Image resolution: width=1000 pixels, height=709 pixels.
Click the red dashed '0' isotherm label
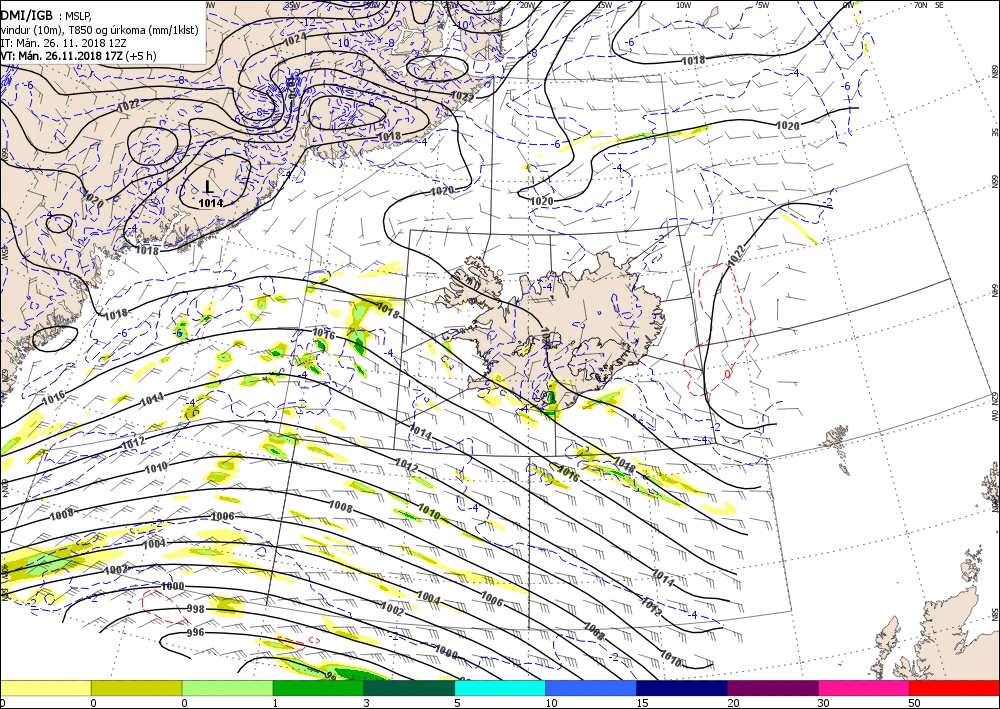728,374
